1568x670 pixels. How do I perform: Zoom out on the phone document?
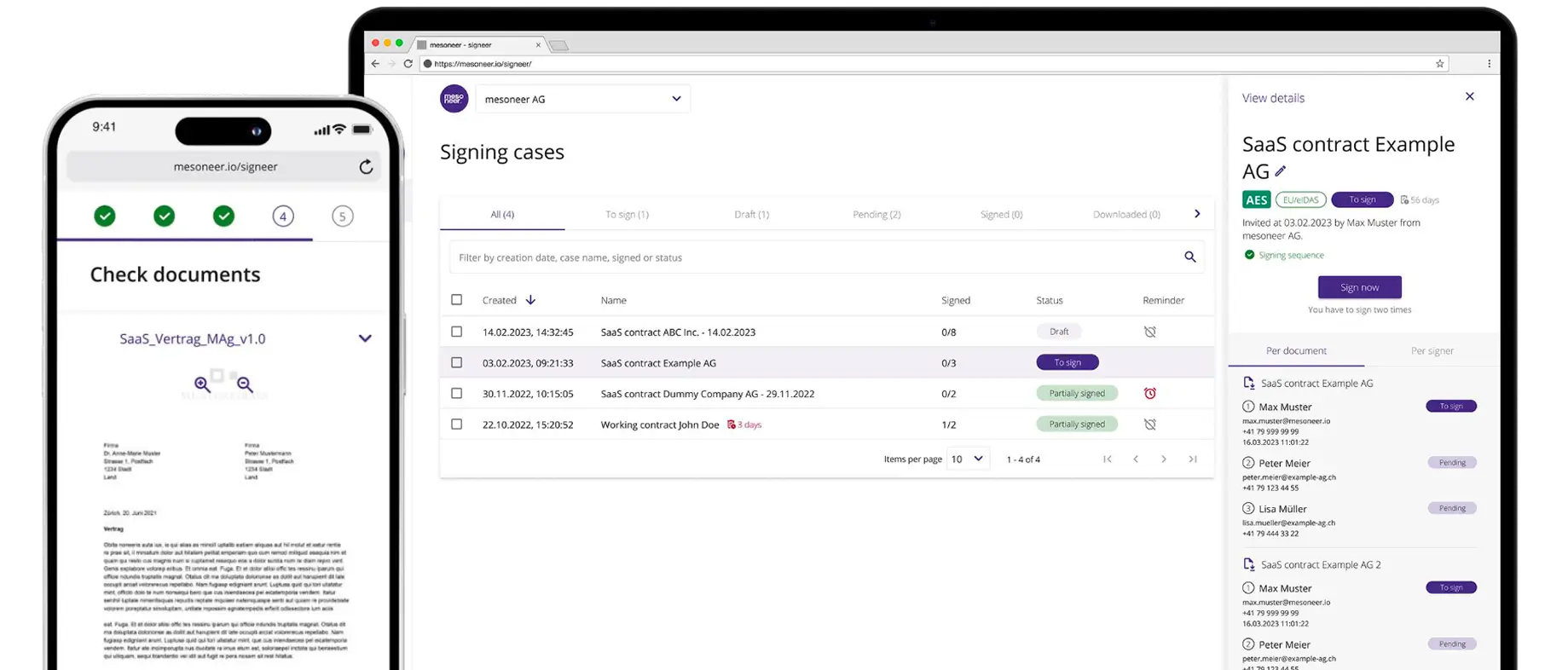(245, 384)
